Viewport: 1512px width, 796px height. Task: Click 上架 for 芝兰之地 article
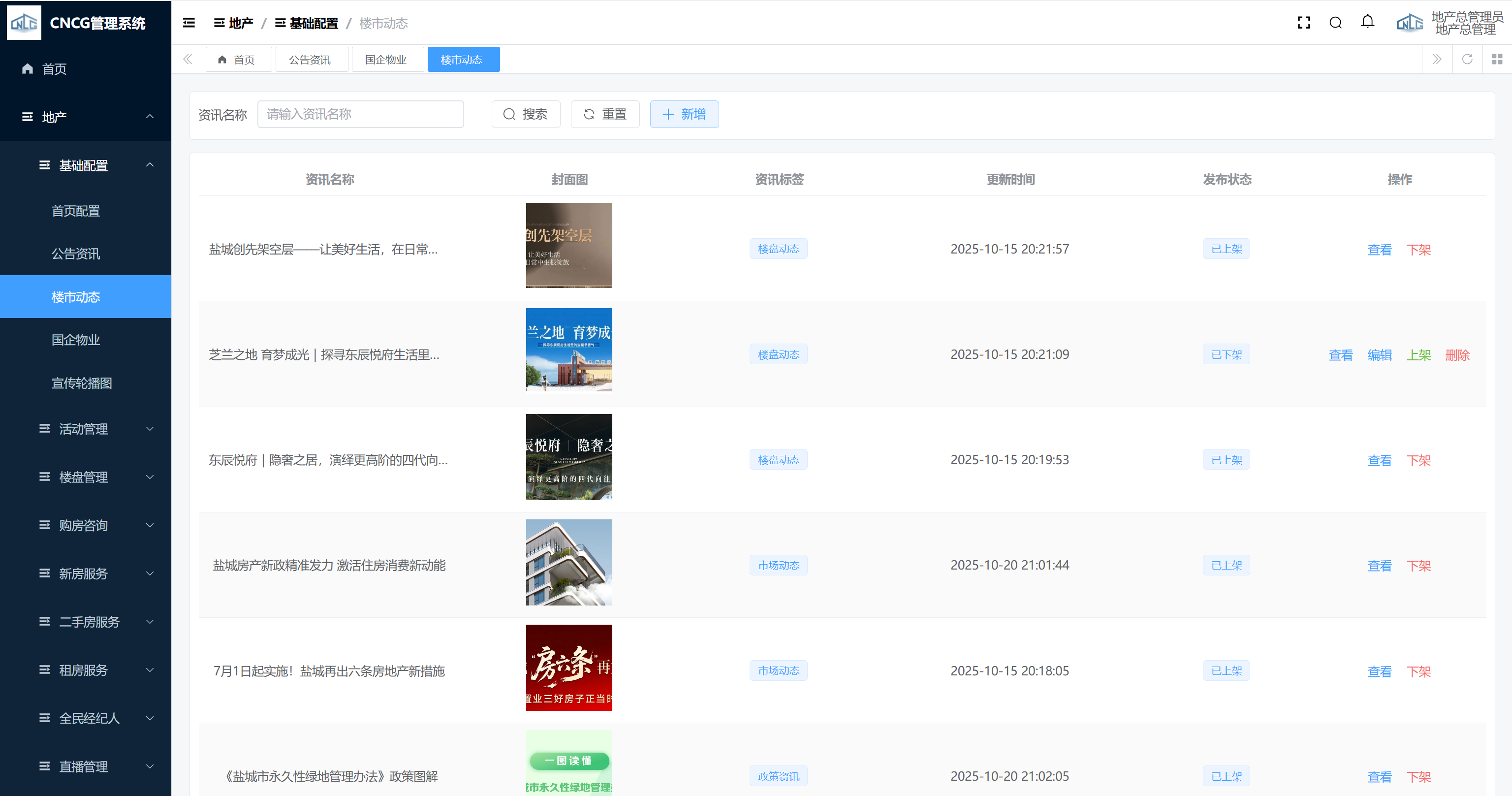click(x=1418, y=355)
